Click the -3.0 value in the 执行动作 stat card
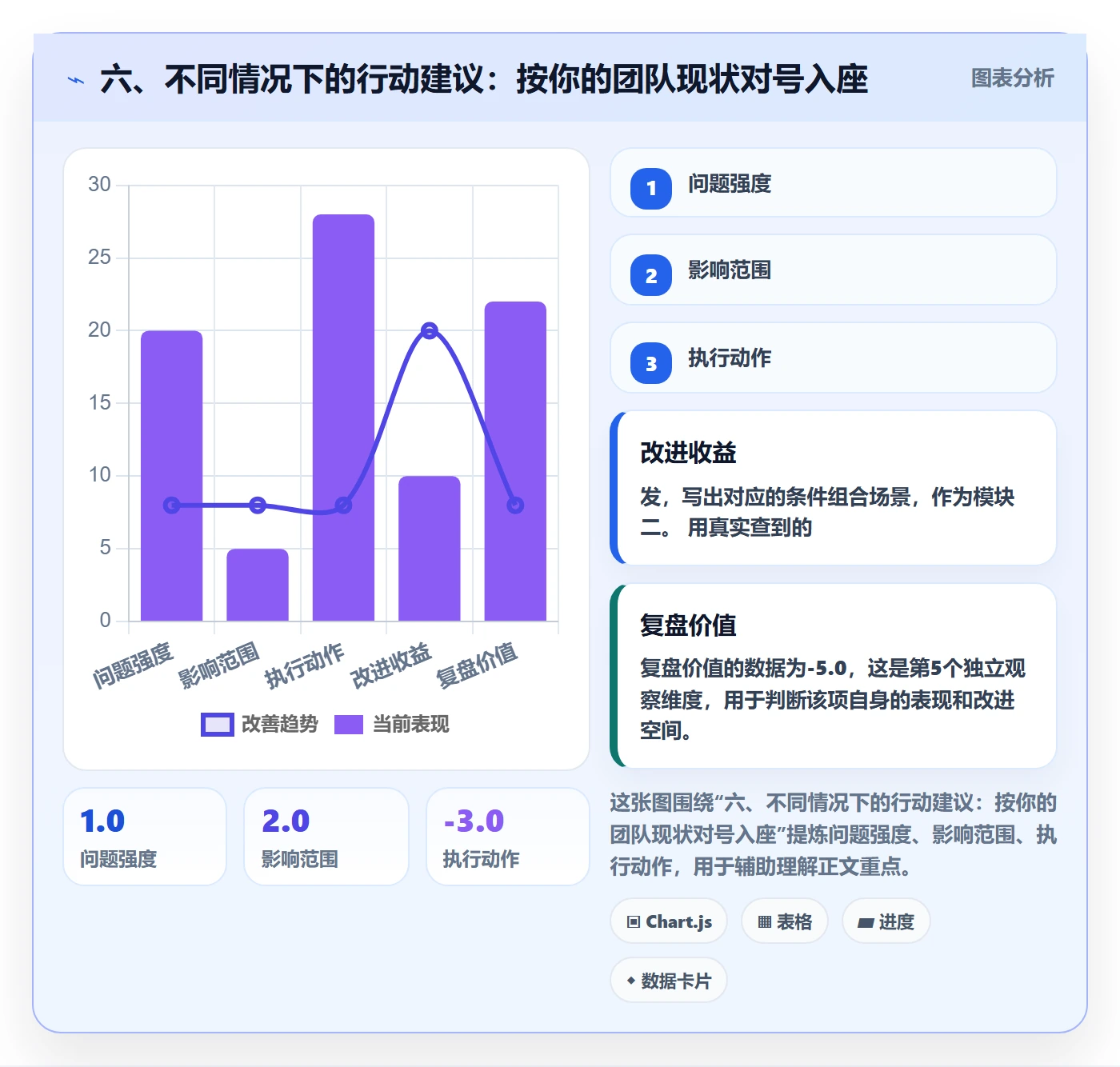Viewport: 1120px width, 1067px height. (x=474, y=821)
